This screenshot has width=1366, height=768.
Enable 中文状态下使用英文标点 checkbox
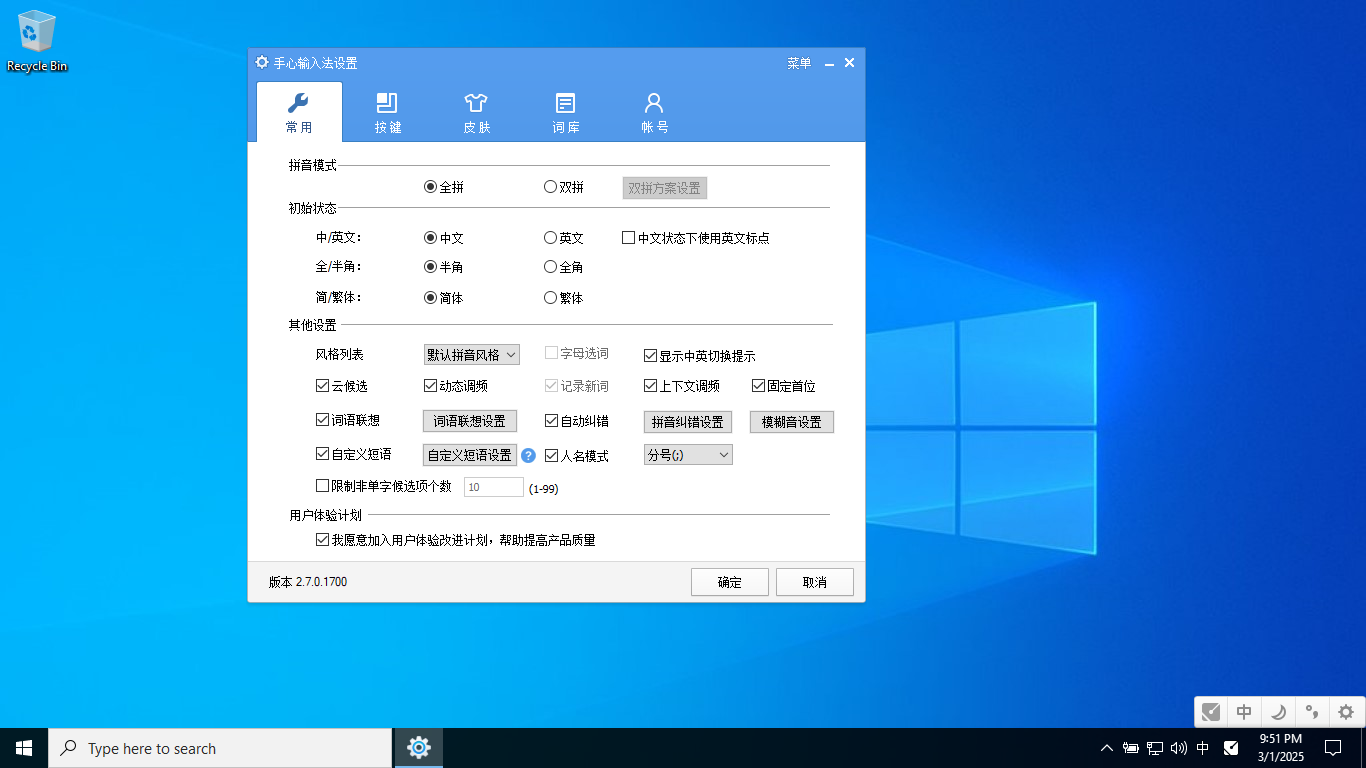pos(629,238)
